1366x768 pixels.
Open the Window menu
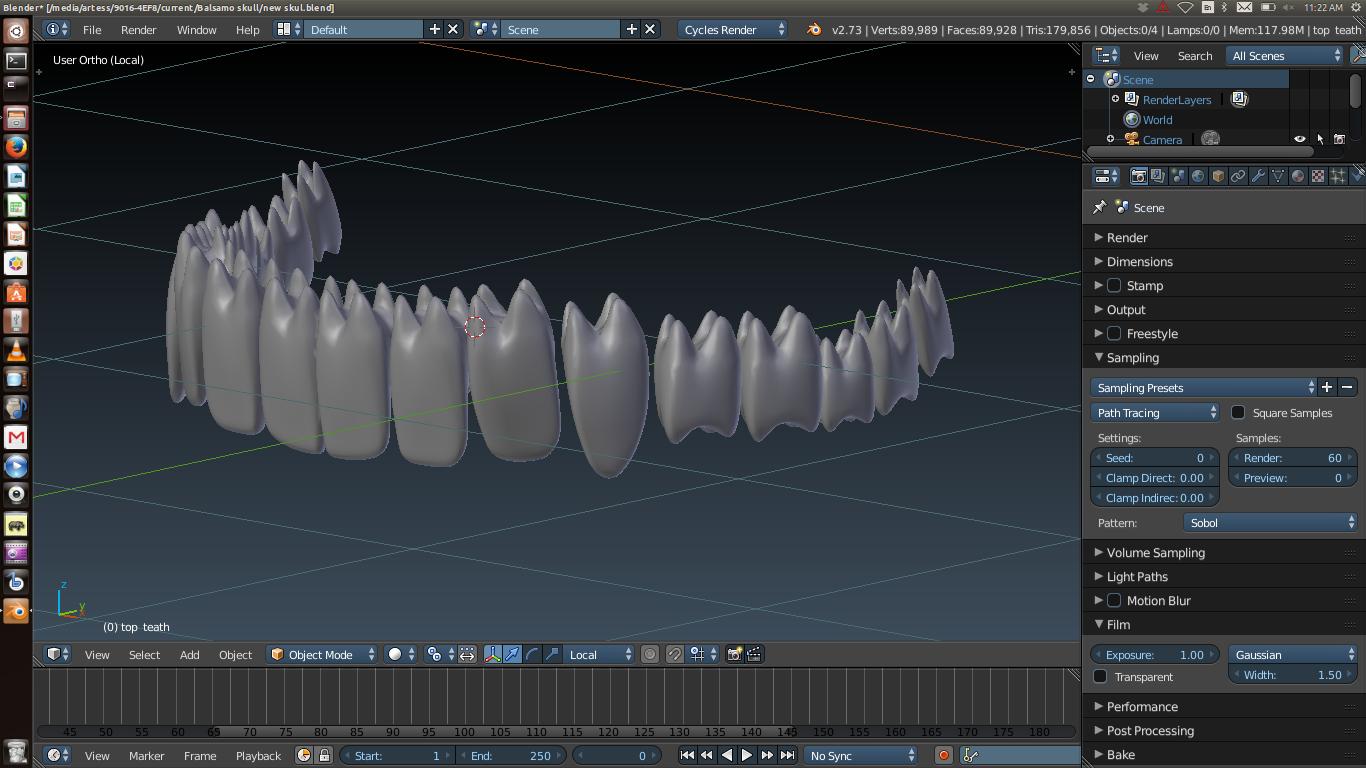pos(196,29)
